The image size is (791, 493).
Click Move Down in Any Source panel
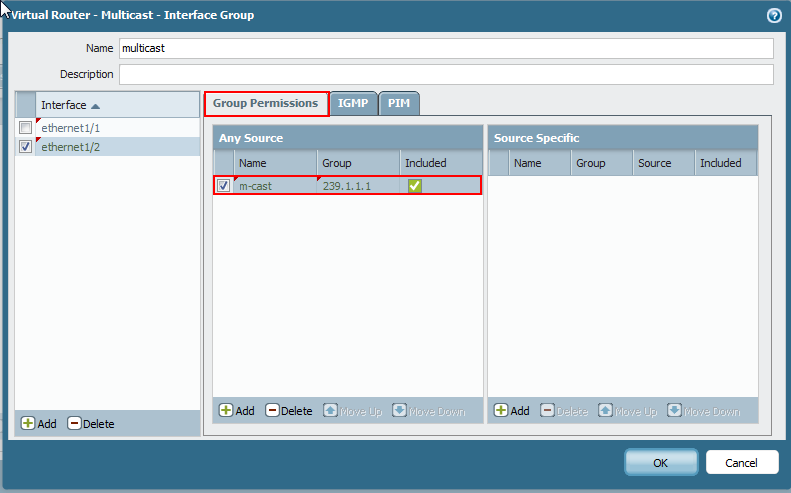click(x=429, y=410)
